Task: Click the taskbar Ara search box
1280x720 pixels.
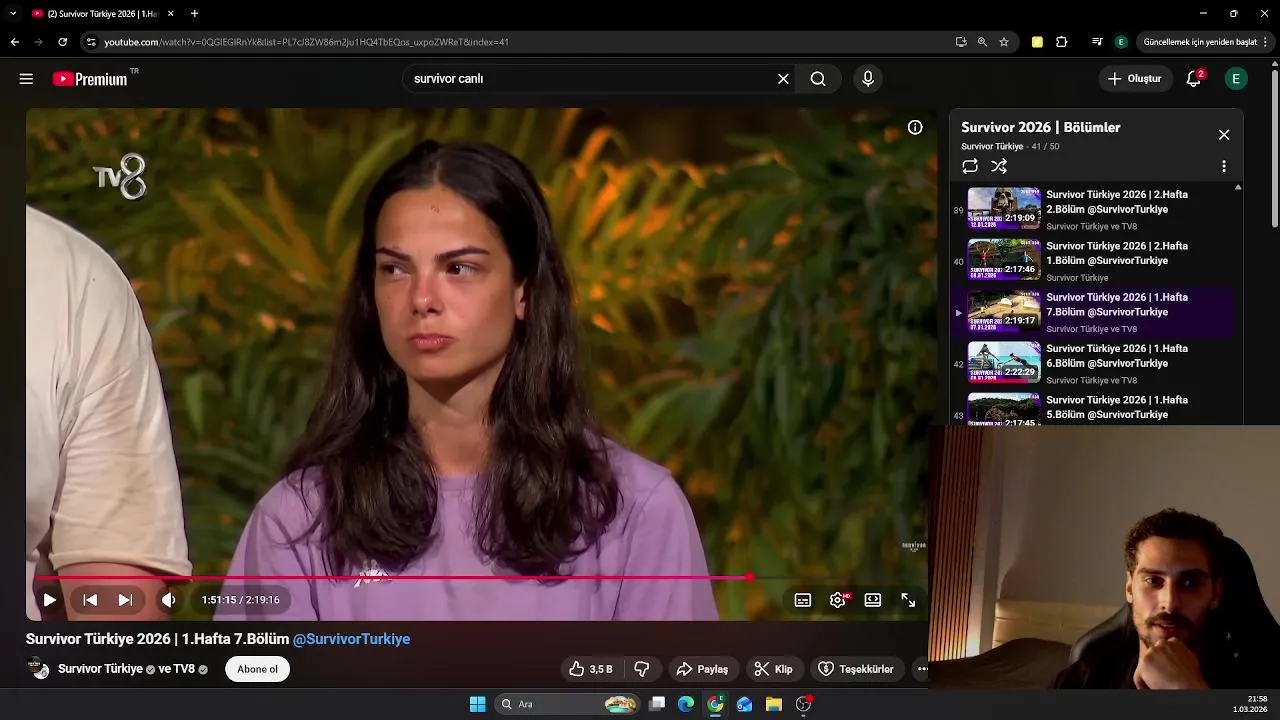Action: 567,704
